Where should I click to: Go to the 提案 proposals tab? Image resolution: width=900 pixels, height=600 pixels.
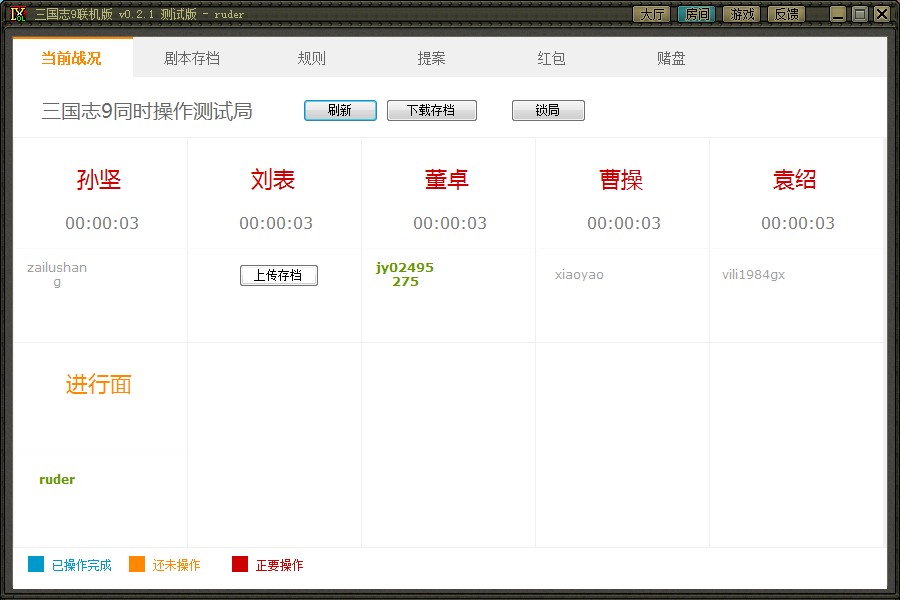[432, 58]
